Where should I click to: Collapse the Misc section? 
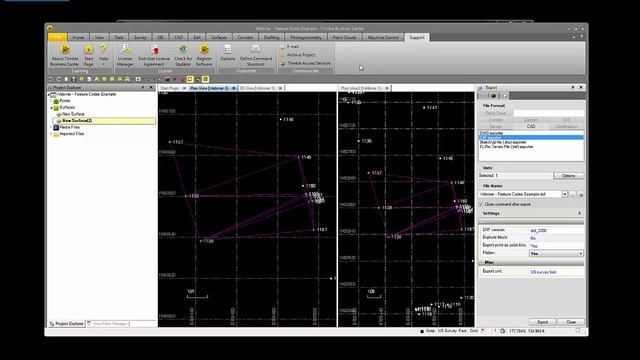(482, 262)
